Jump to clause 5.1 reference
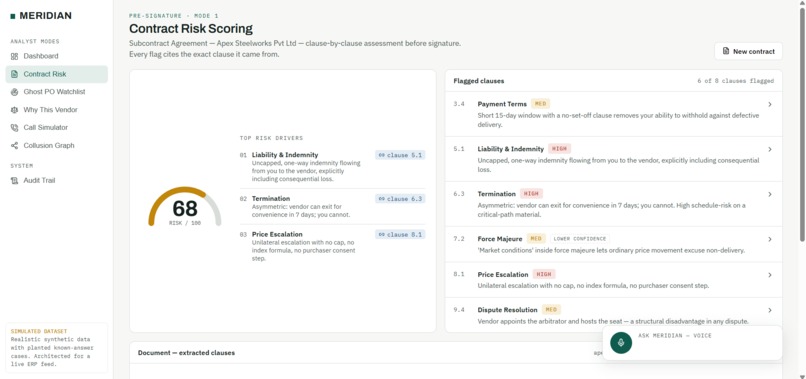806x379 pixels. point(400,155)
